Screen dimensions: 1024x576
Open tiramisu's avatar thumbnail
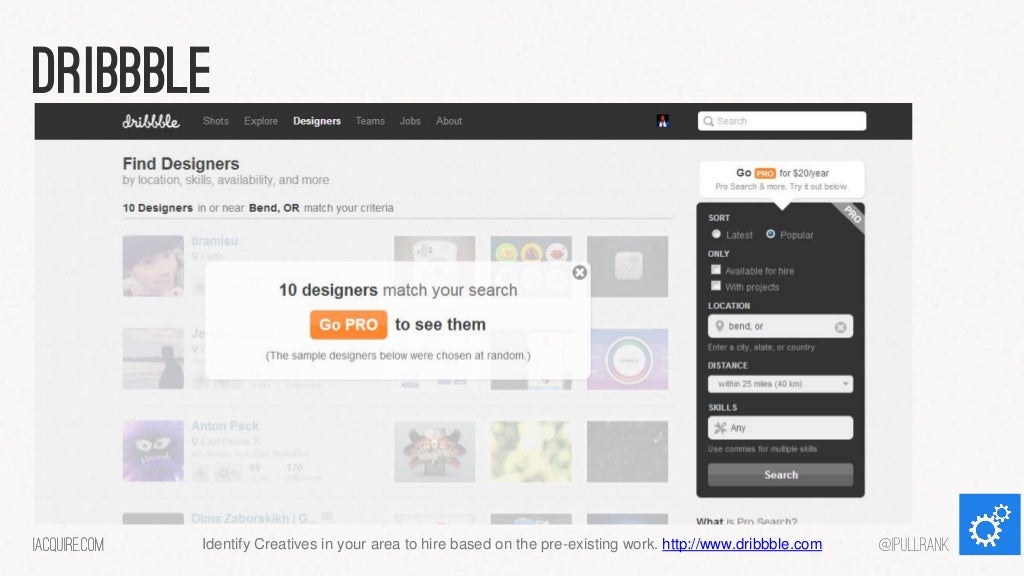coord(153,266)
